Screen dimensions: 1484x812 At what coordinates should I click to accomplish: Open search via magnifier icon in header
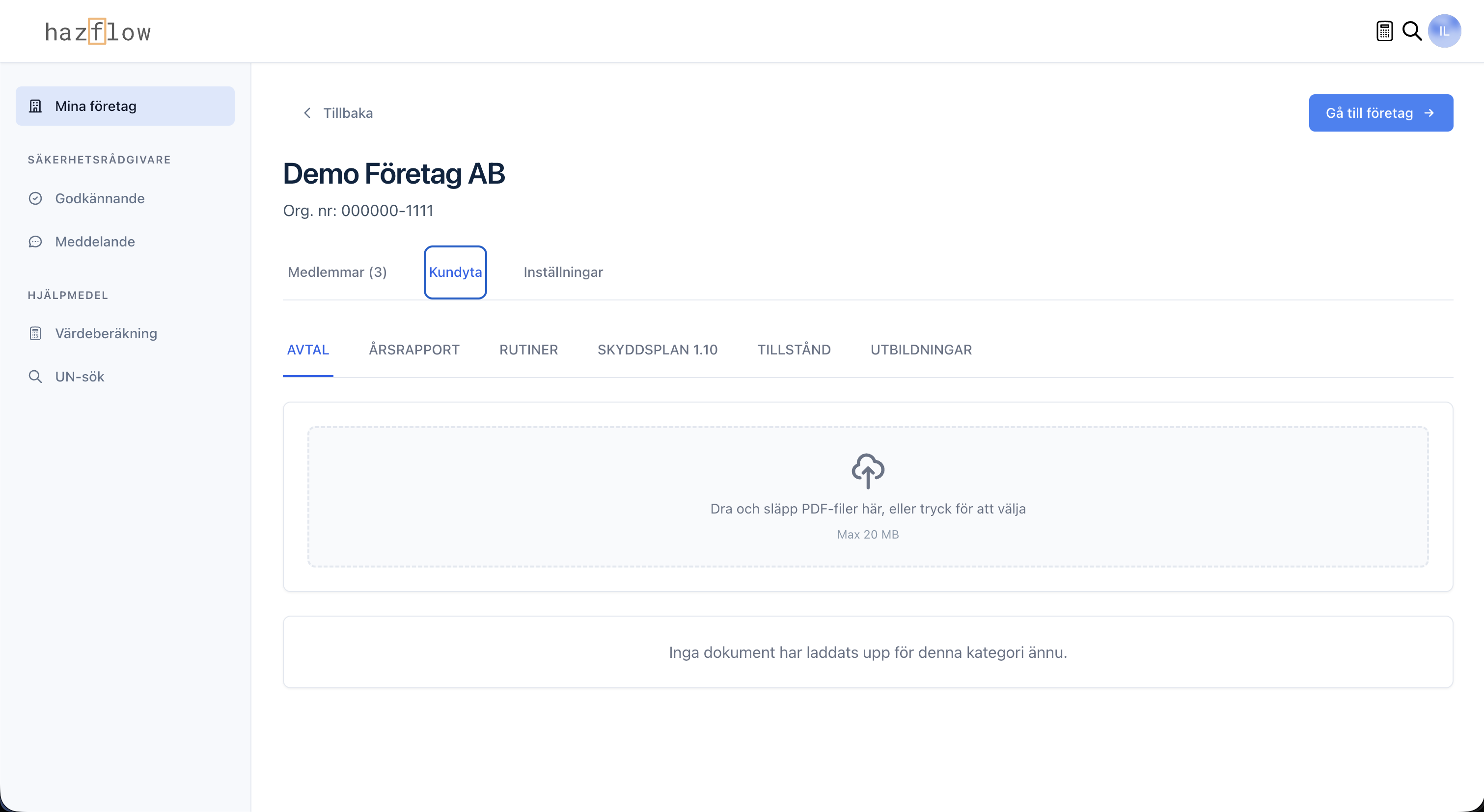1411,31
